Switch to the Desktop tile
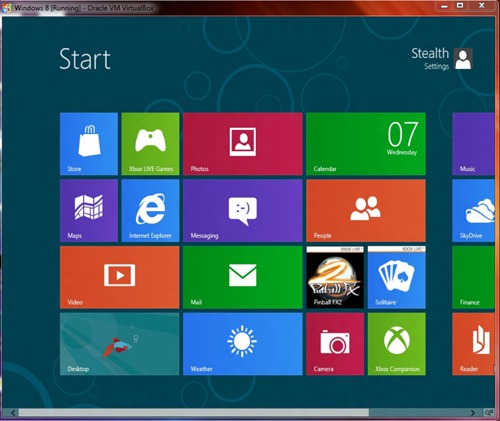 (120, 344)
